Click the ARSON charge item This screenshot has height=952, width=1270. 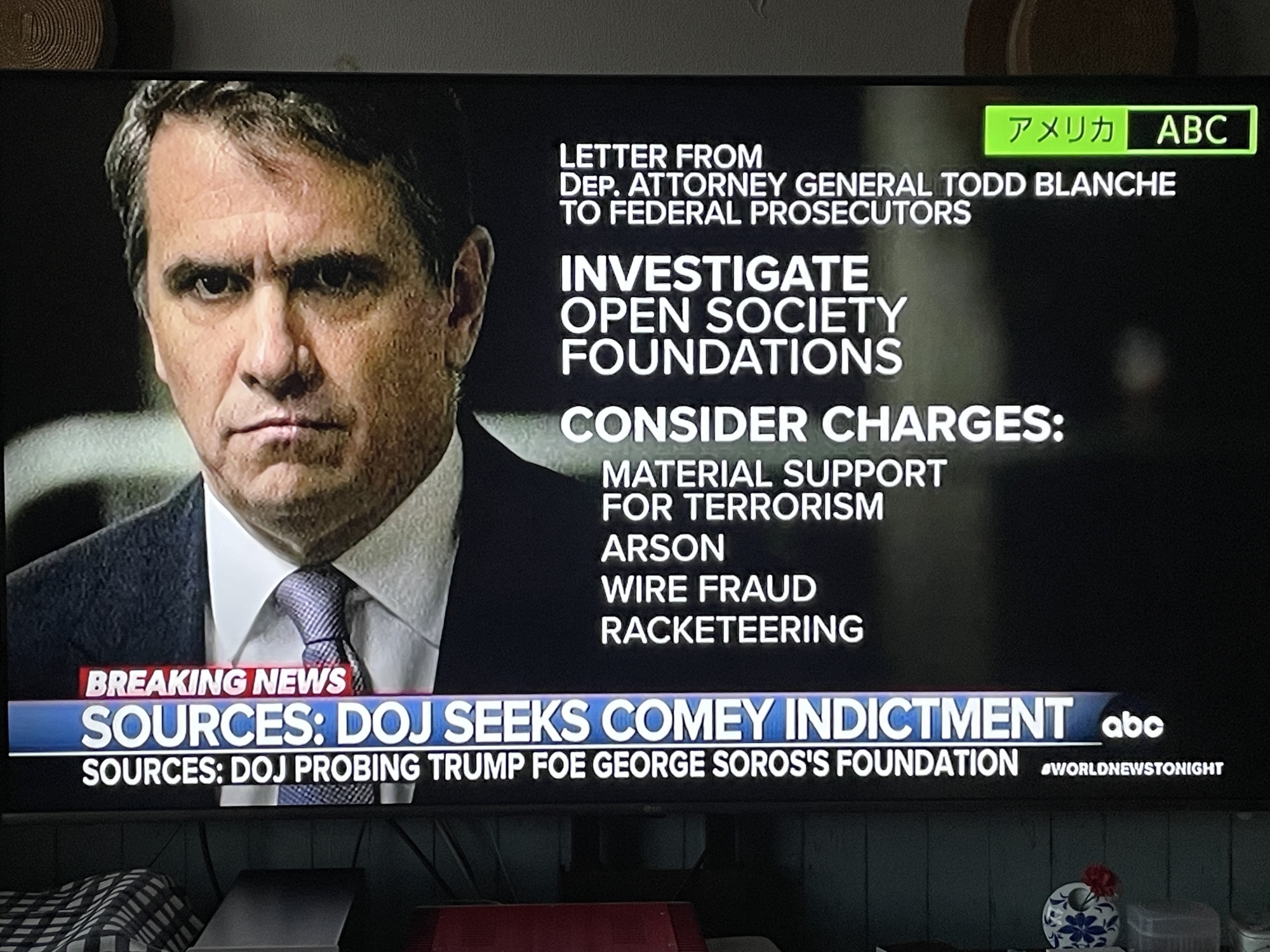pyautogui.click(x=662, y=548)
